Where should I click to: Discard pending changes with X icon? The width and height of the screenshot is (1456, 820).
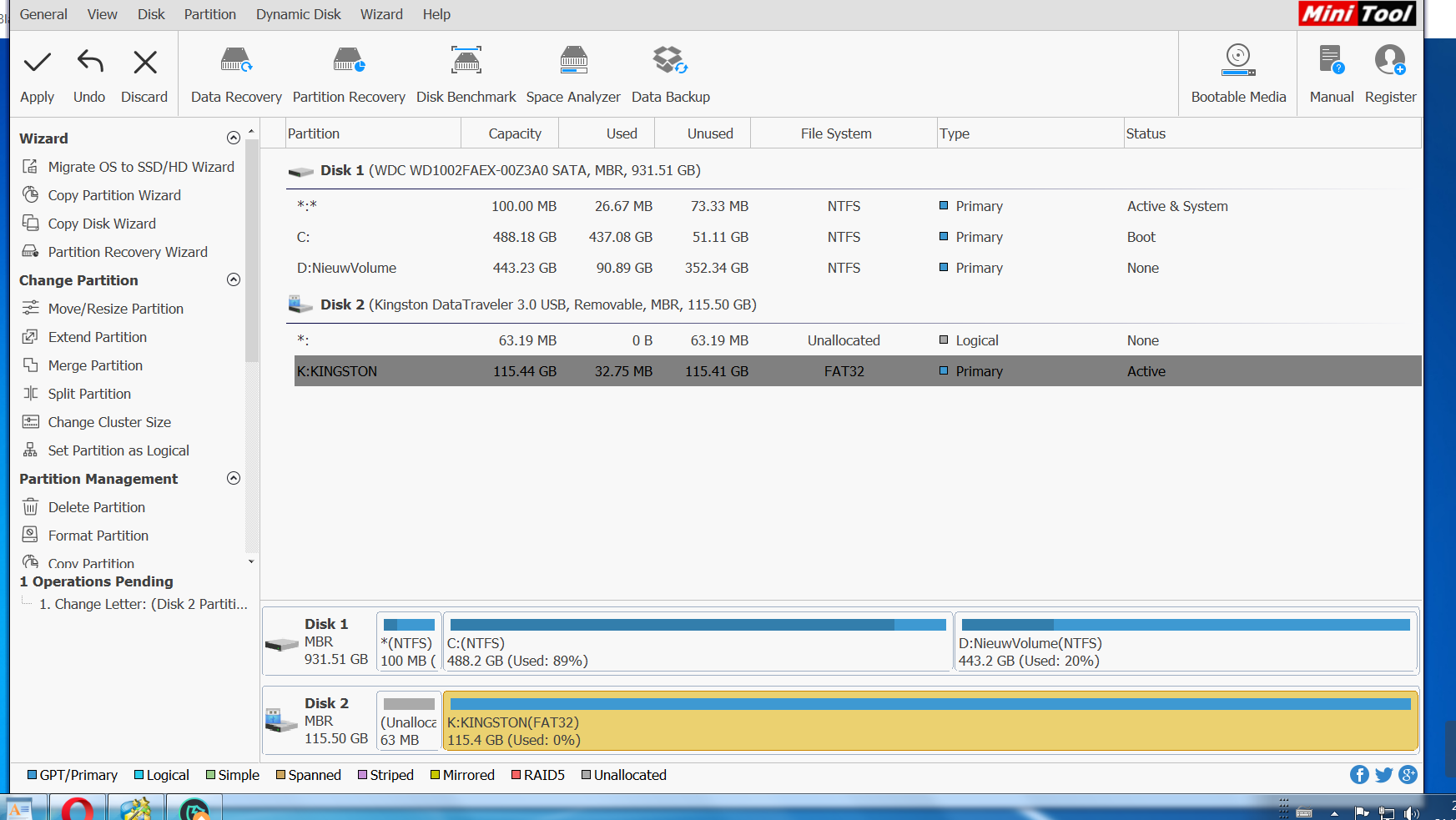tap(144, 63)
